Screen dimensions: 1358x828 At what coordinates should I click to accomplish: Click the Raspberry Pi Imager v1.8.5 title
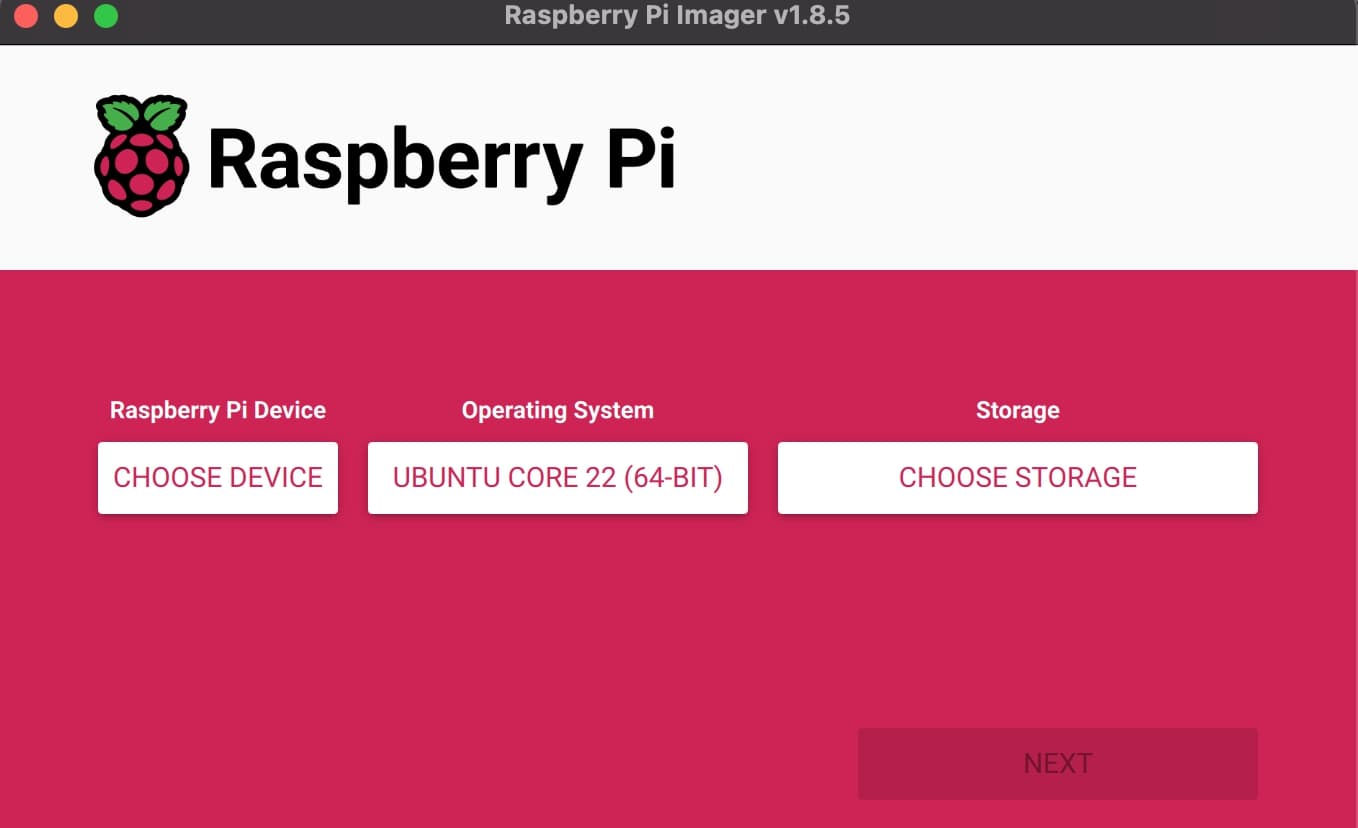pyautogui.click(x=679, y=15)
